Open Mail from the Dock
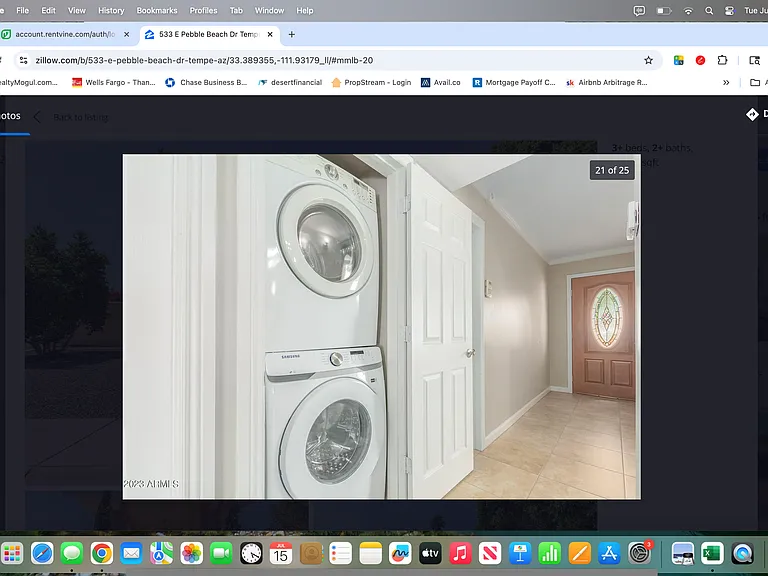The image size is (768, 576). [132, 553]
